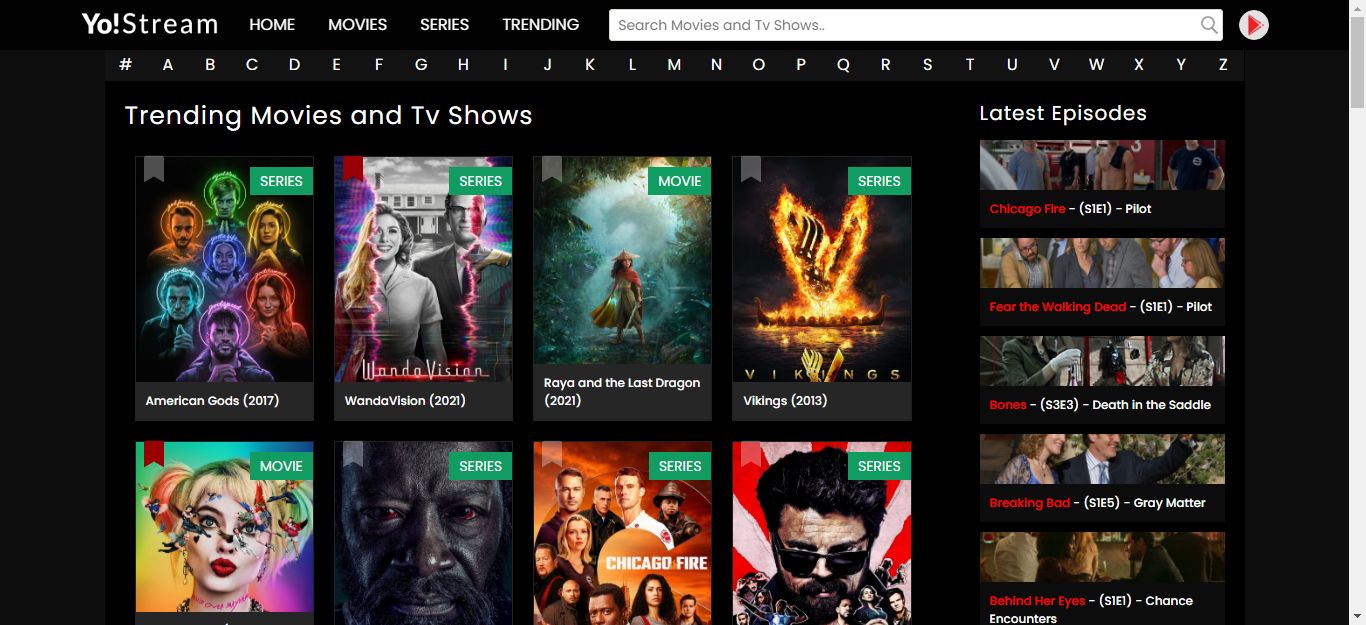Click Chicago Fire latest episode thumbnail
1366x625 pixels.
pos(1102,165)
